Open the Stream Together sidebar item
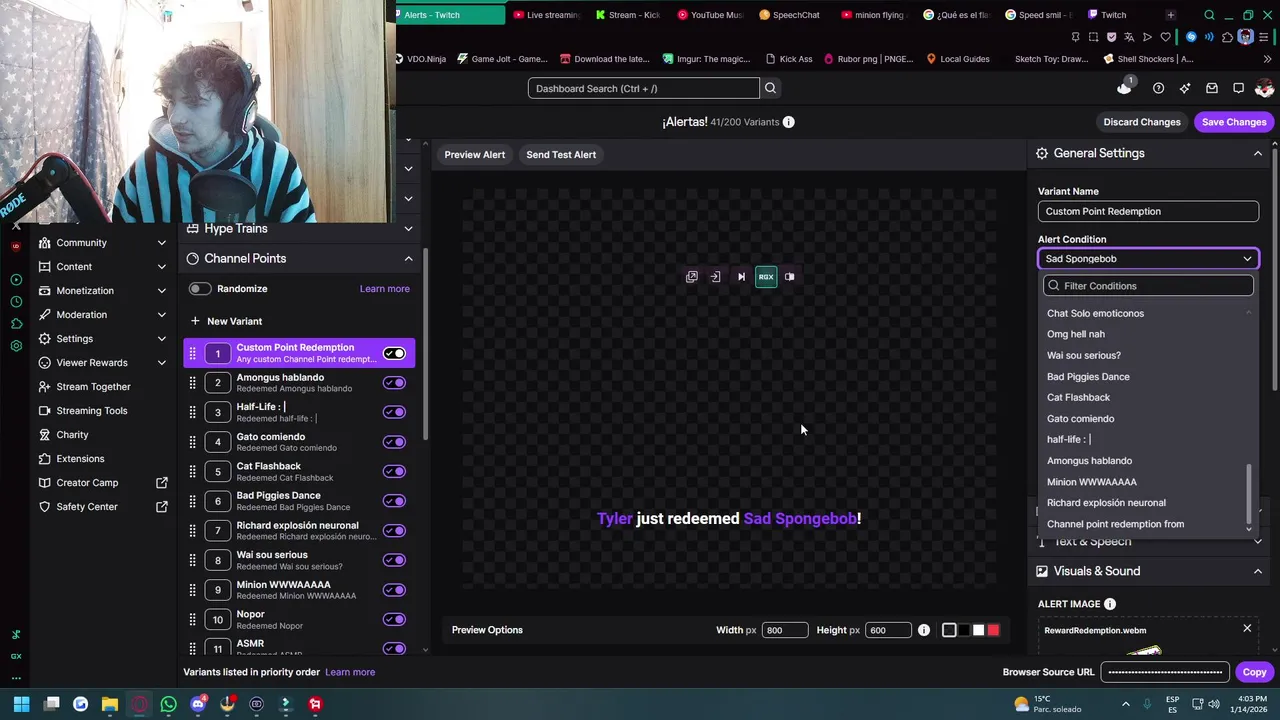The height and width of the screenshot is (720, 1280). pyautogui.click(x=93, y=387)
